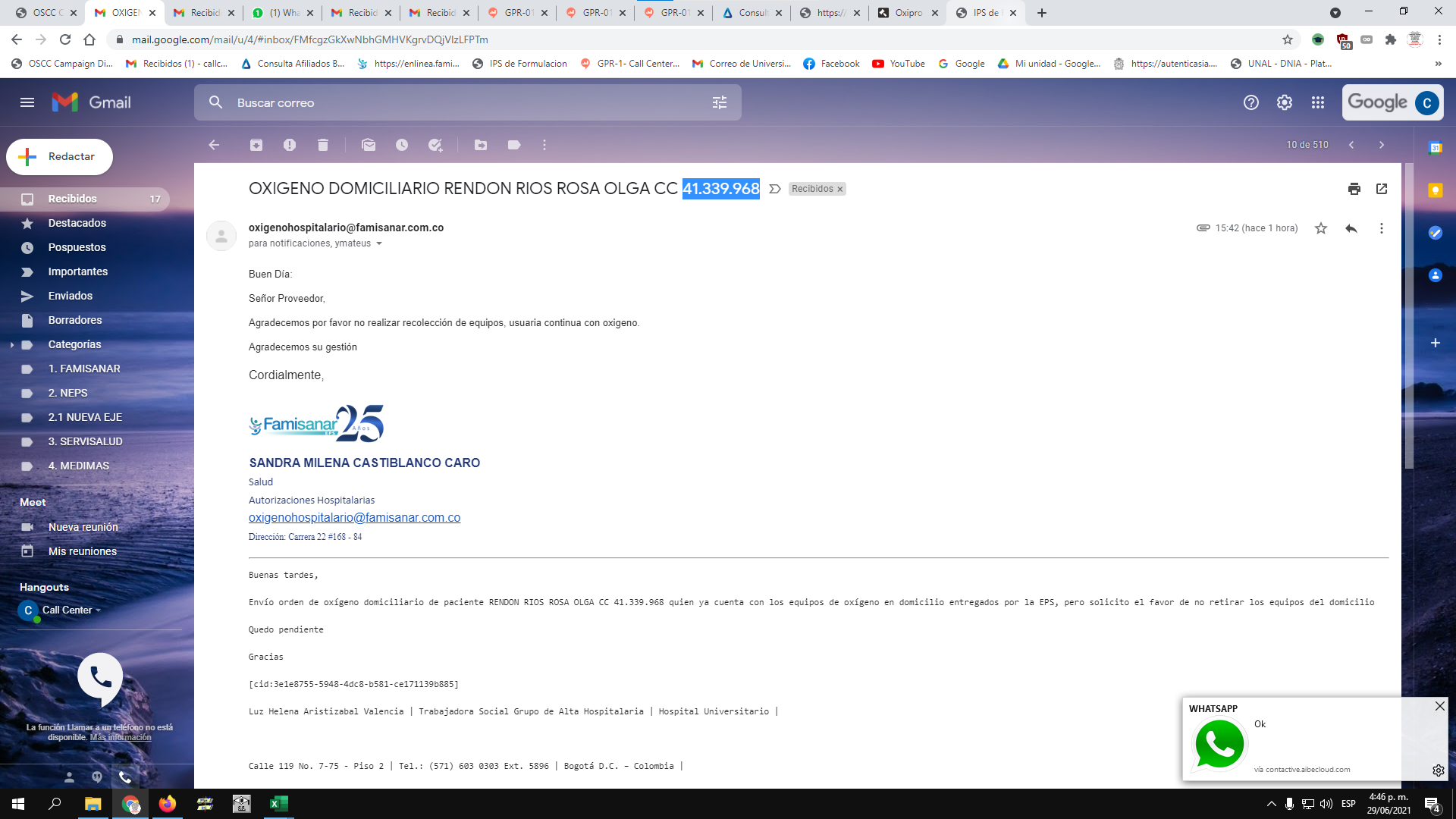
Task: Click Más información link about calling
Action: point(121,738)
